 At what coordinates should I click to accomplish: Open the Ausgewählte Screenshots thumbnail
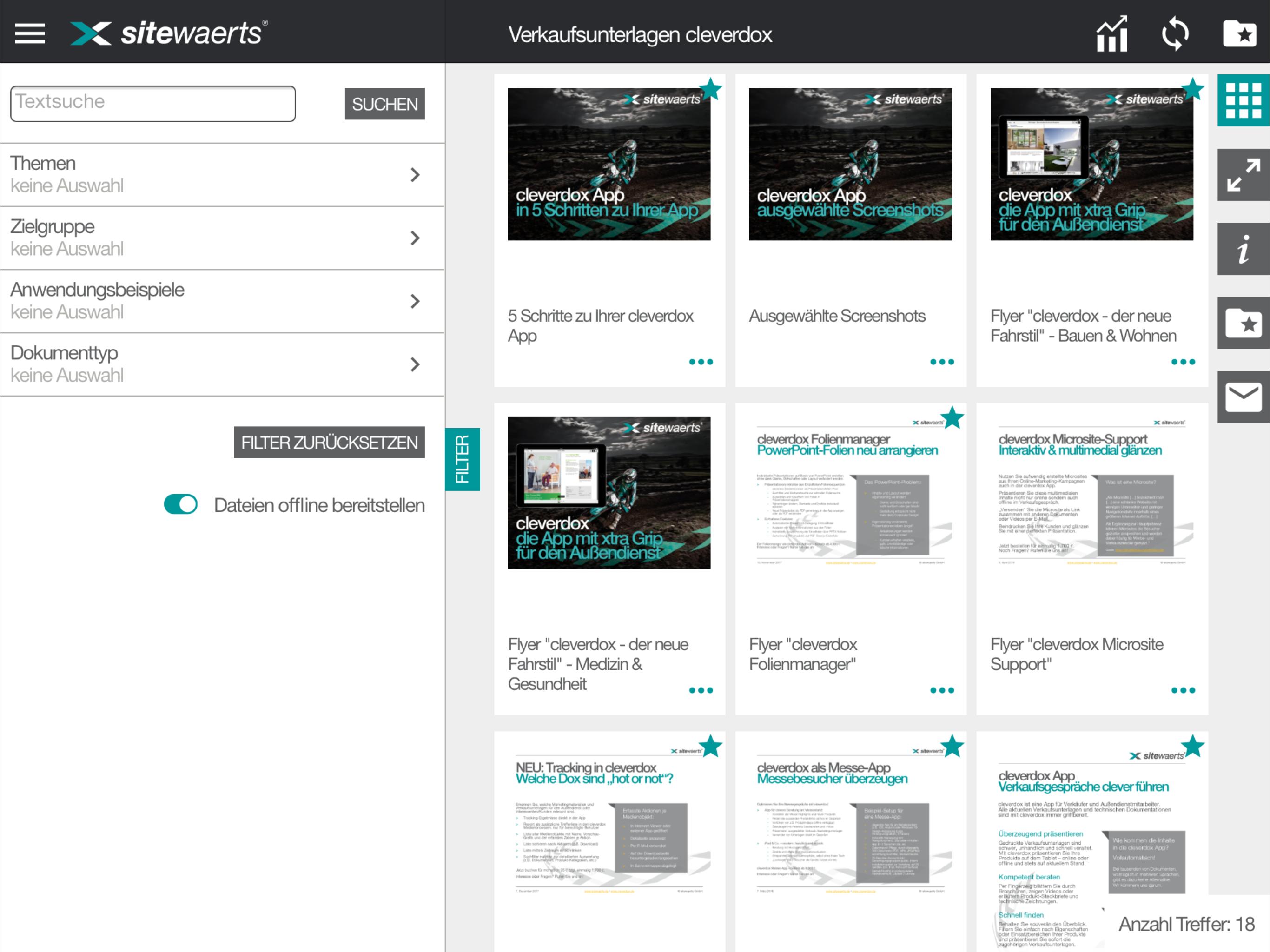850,164
